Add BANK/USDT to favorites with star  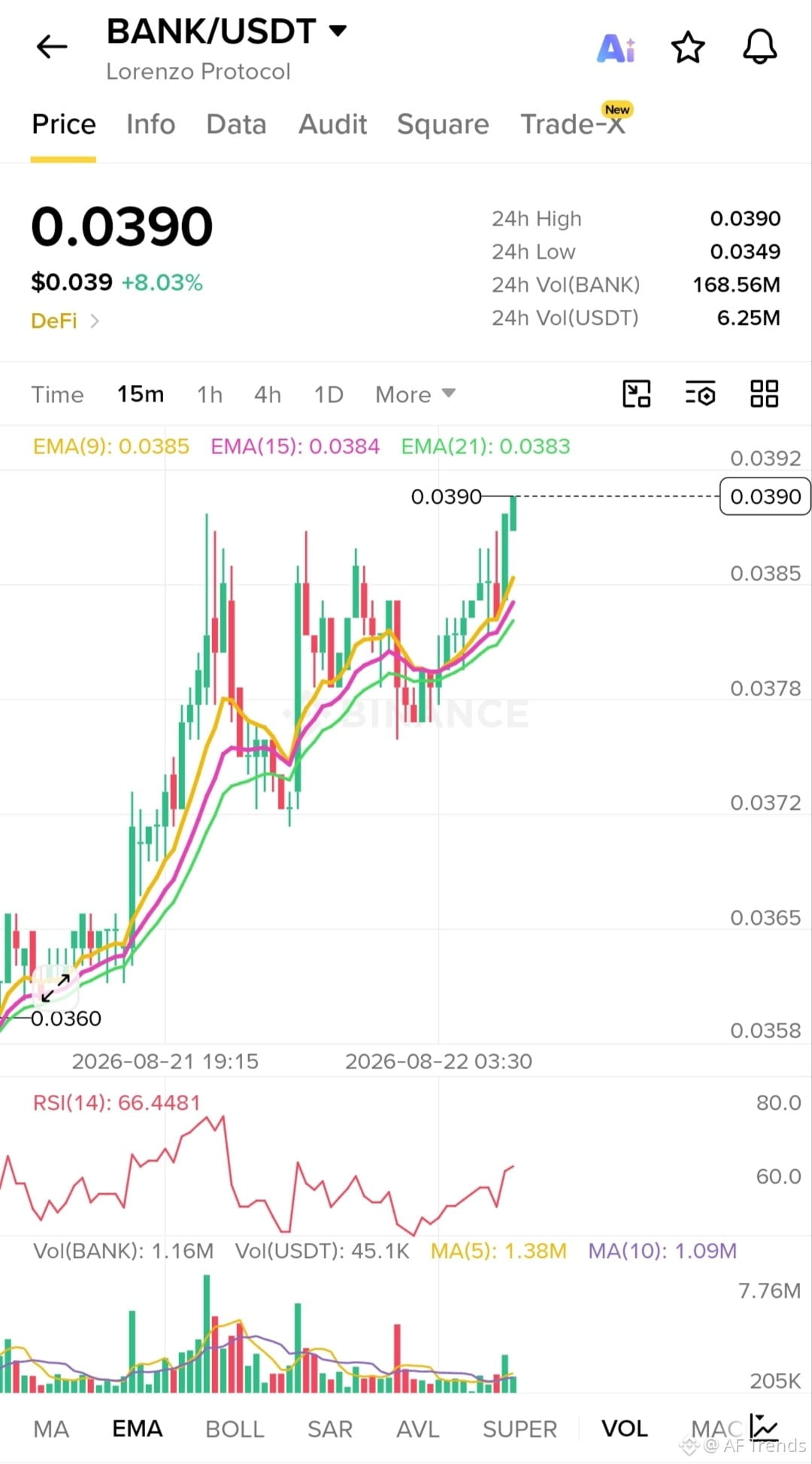687,47
